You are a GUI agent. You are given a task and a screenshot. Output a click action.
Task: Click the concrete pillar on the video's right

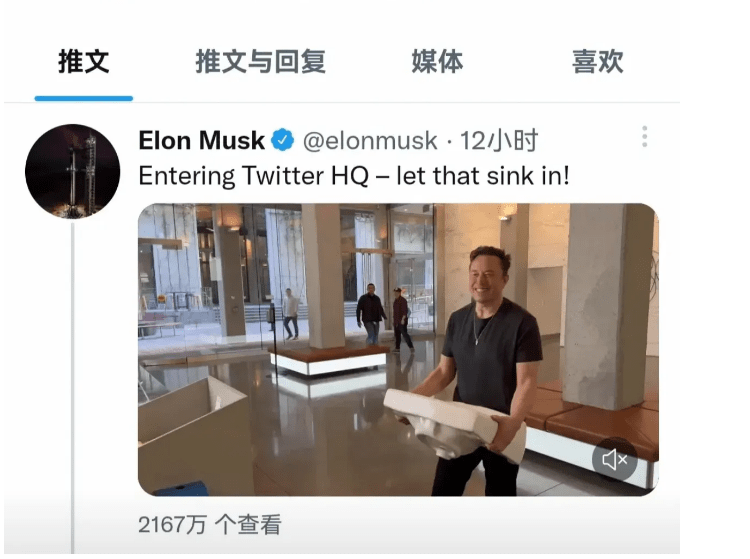(607, 306)
